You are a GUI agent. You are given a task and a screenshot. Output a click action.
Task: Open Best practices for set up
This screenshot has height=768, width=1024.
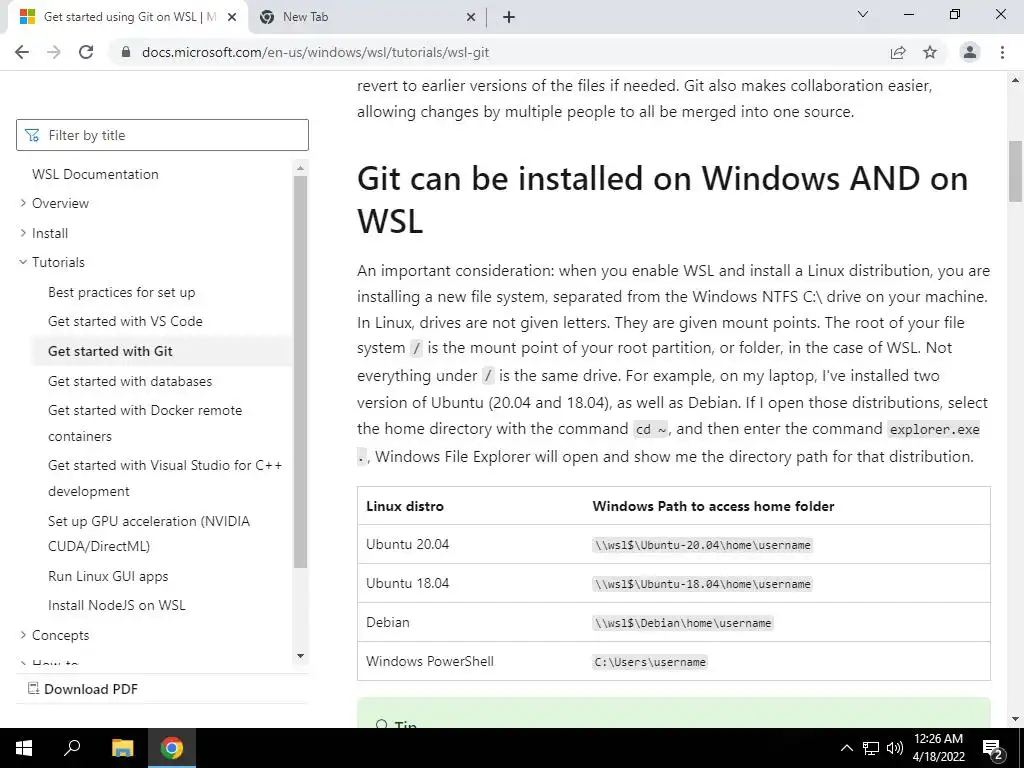coord(121,292)
